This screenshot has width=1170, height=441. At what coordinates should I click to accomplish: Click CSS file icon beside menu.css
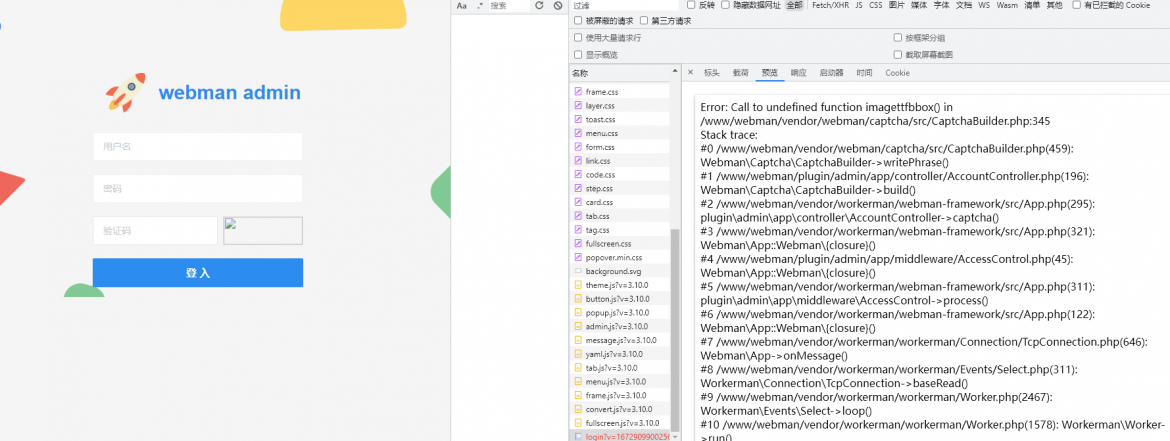[578, 134]
